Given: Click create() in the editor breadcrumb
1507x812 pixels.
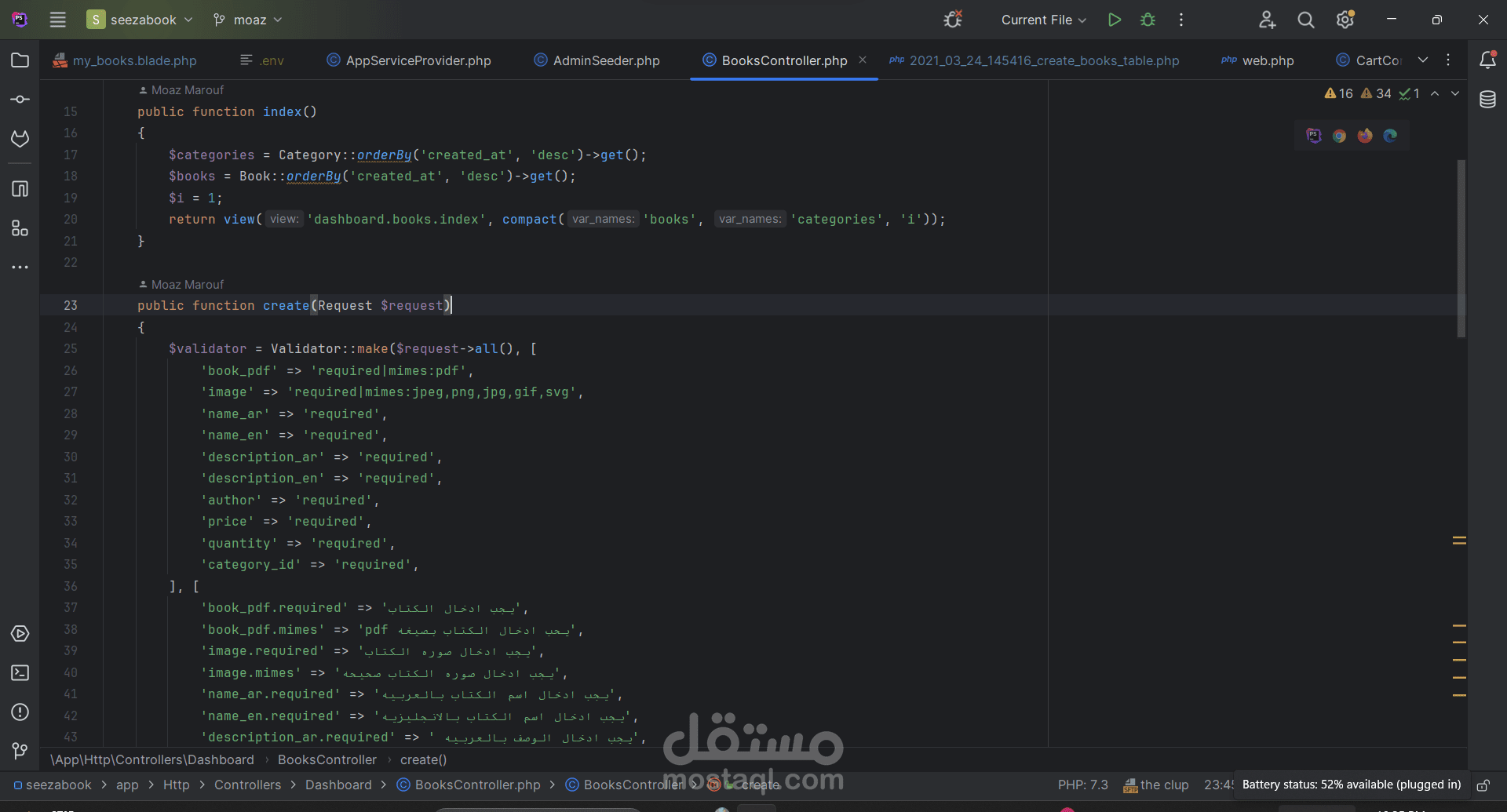Looking at the screenshot, I should [423, 759].
